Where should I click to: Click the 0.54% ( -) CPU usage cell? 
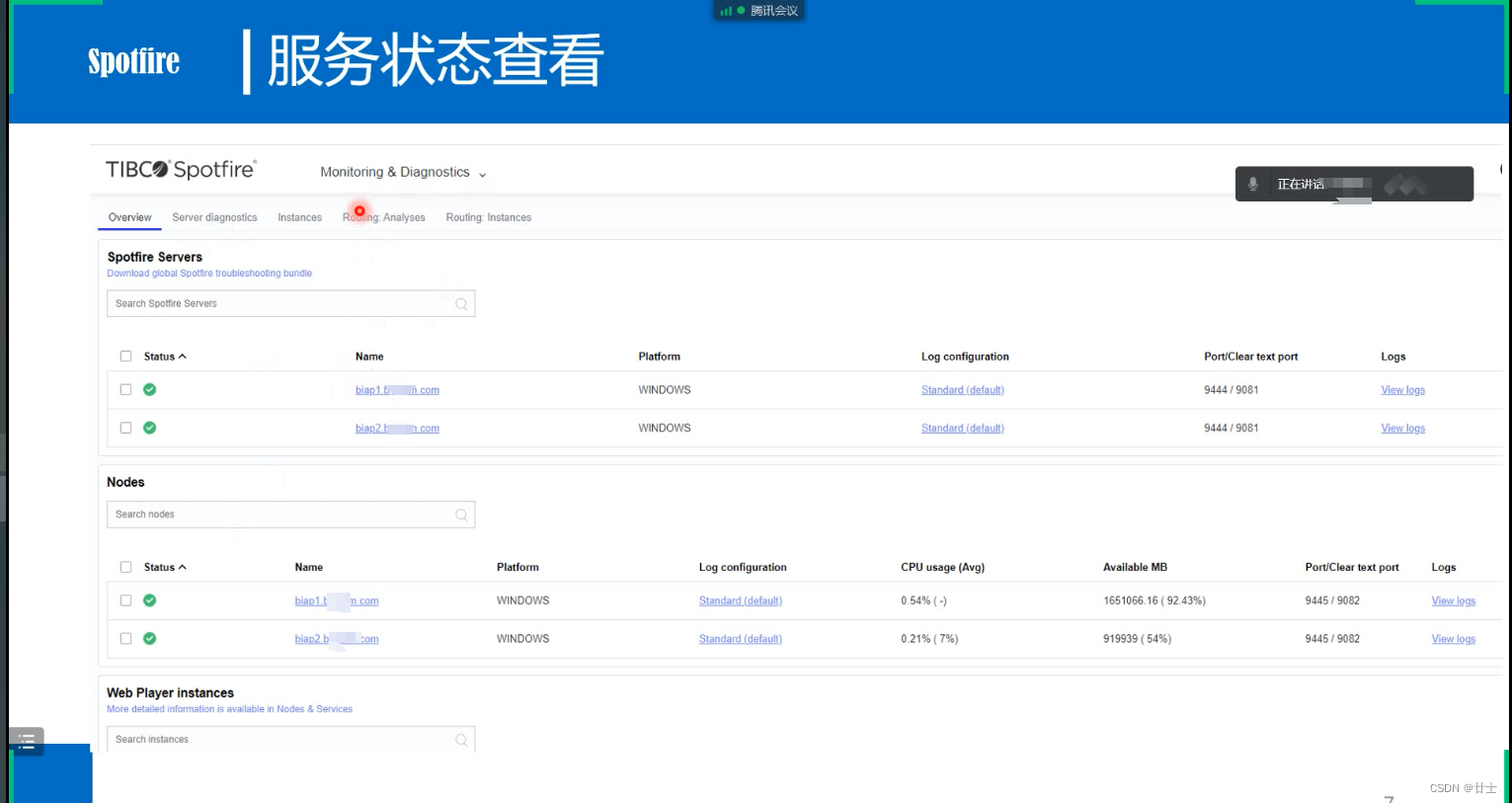[x=923, y=601]
